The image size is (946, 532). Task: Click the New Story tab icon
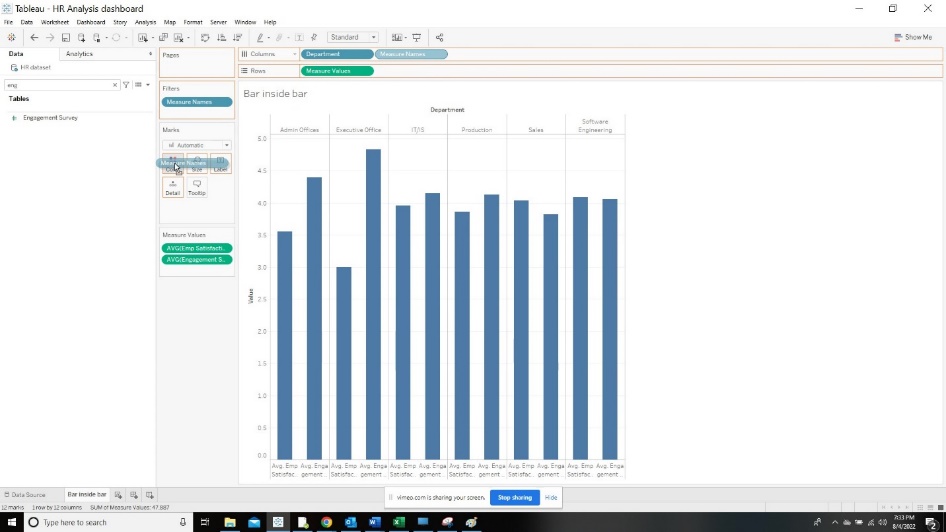coord(150,495)
